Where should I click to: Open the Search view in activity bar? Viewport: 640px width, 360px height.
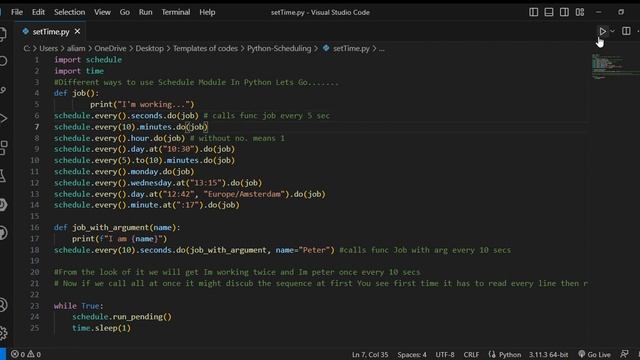click(3, 61)
